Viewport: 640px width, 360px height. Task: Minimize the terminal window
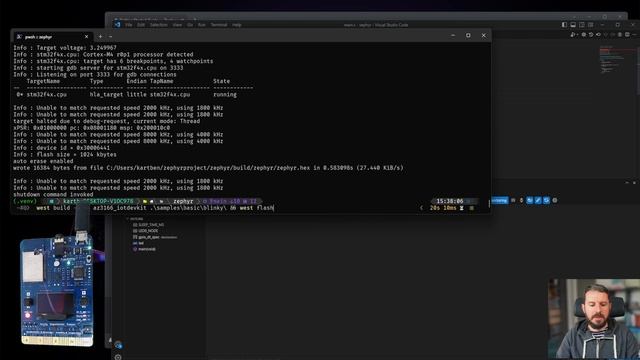click(453, 36)
